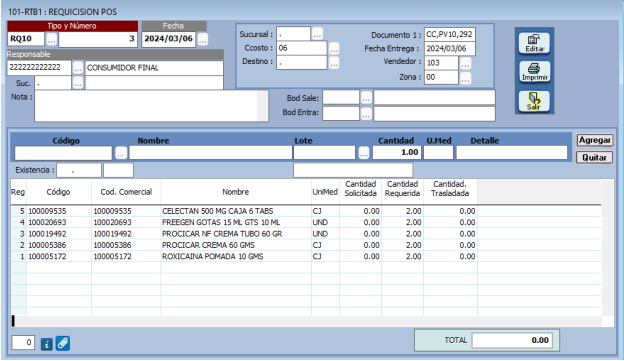Select row PROCICAR CREMA 60 GMS

306,245
